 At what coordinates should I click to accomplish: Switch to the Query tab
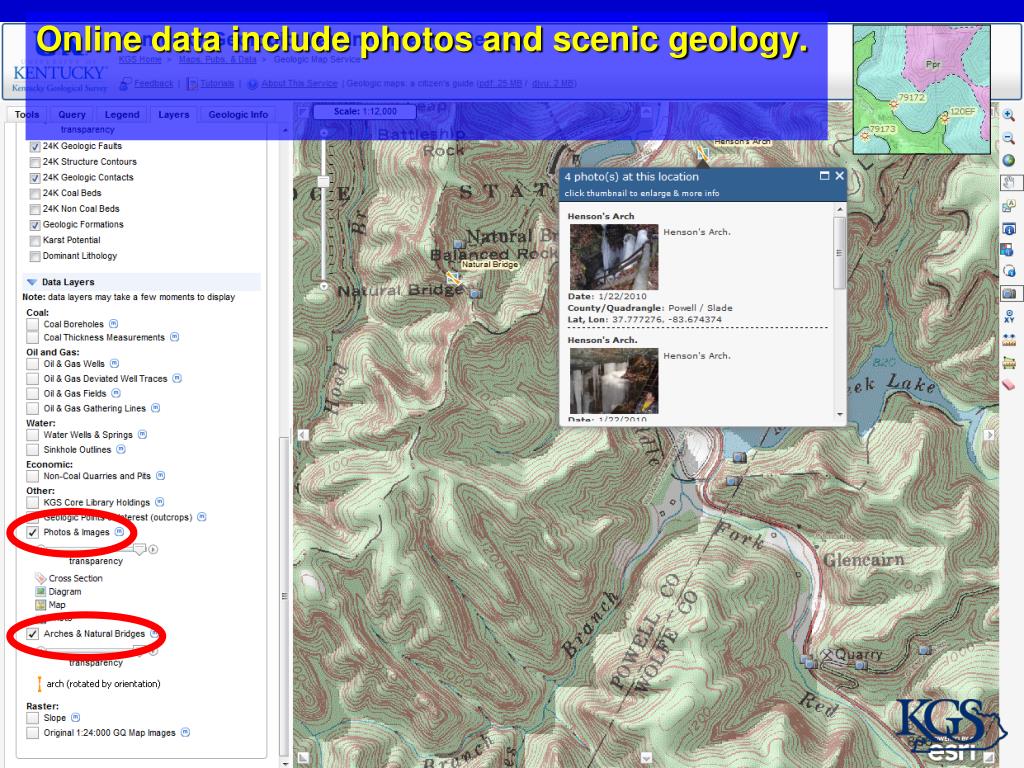point(72,114)
